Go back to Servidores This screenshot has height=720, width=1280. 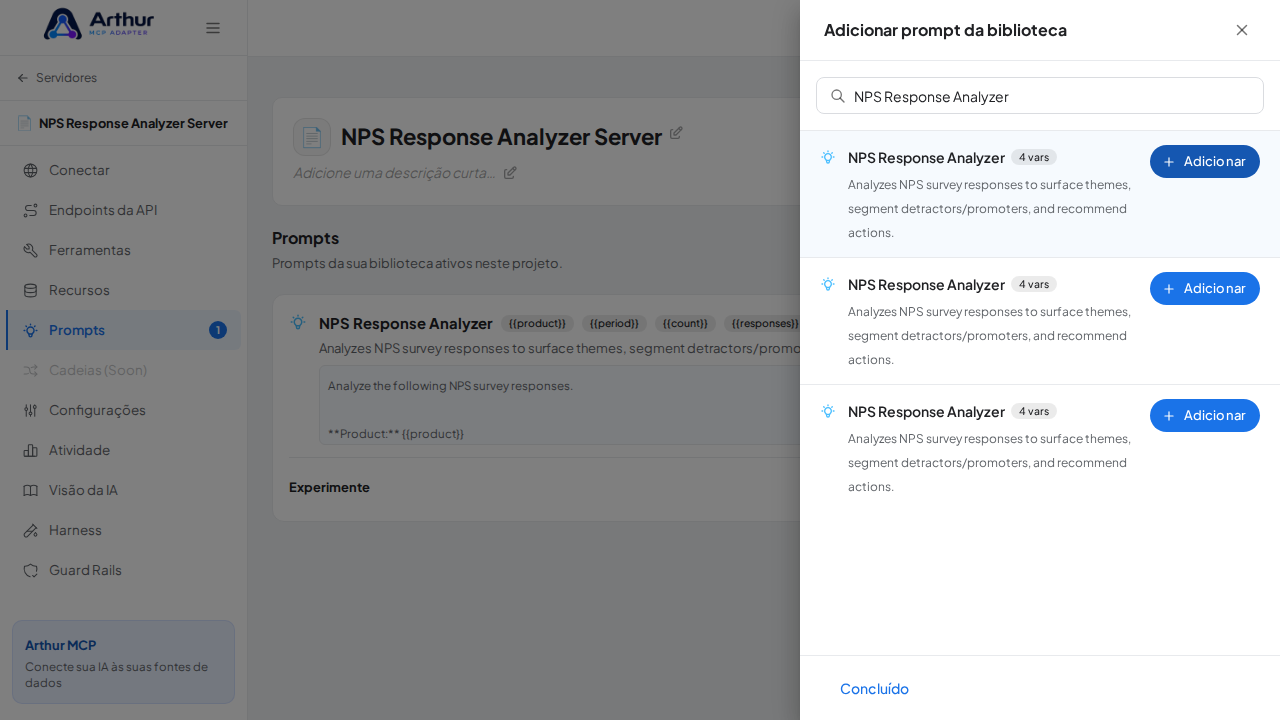[57, 78]
